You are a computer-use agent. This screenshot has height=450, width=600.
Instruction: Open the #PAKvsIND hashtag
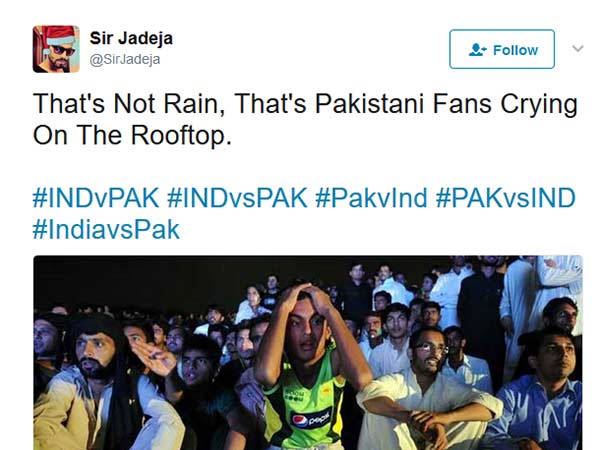pyautogui.click(x=505, y=198)
